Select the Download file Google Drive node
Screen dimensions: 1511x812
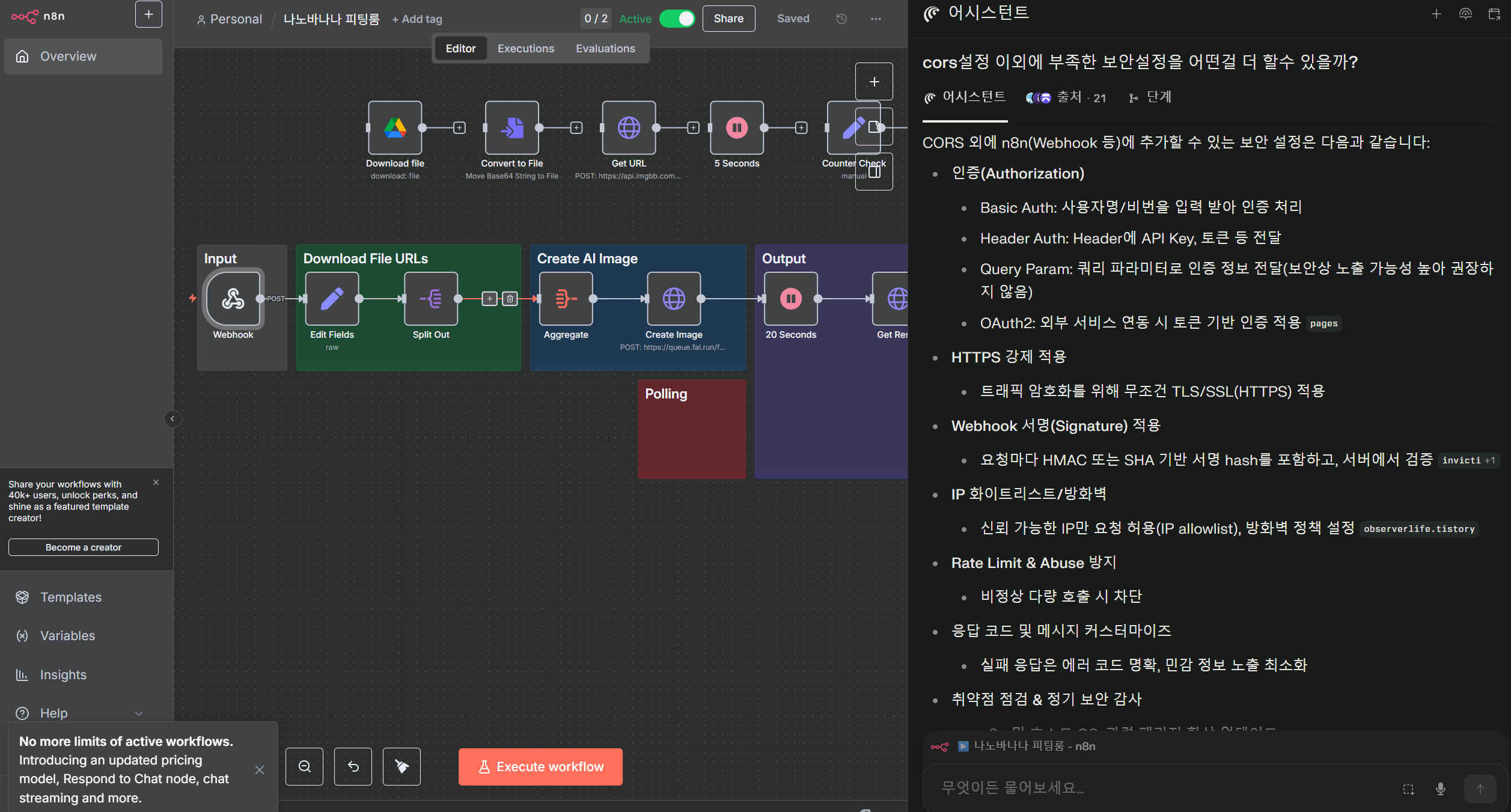[x=395, y=128]
